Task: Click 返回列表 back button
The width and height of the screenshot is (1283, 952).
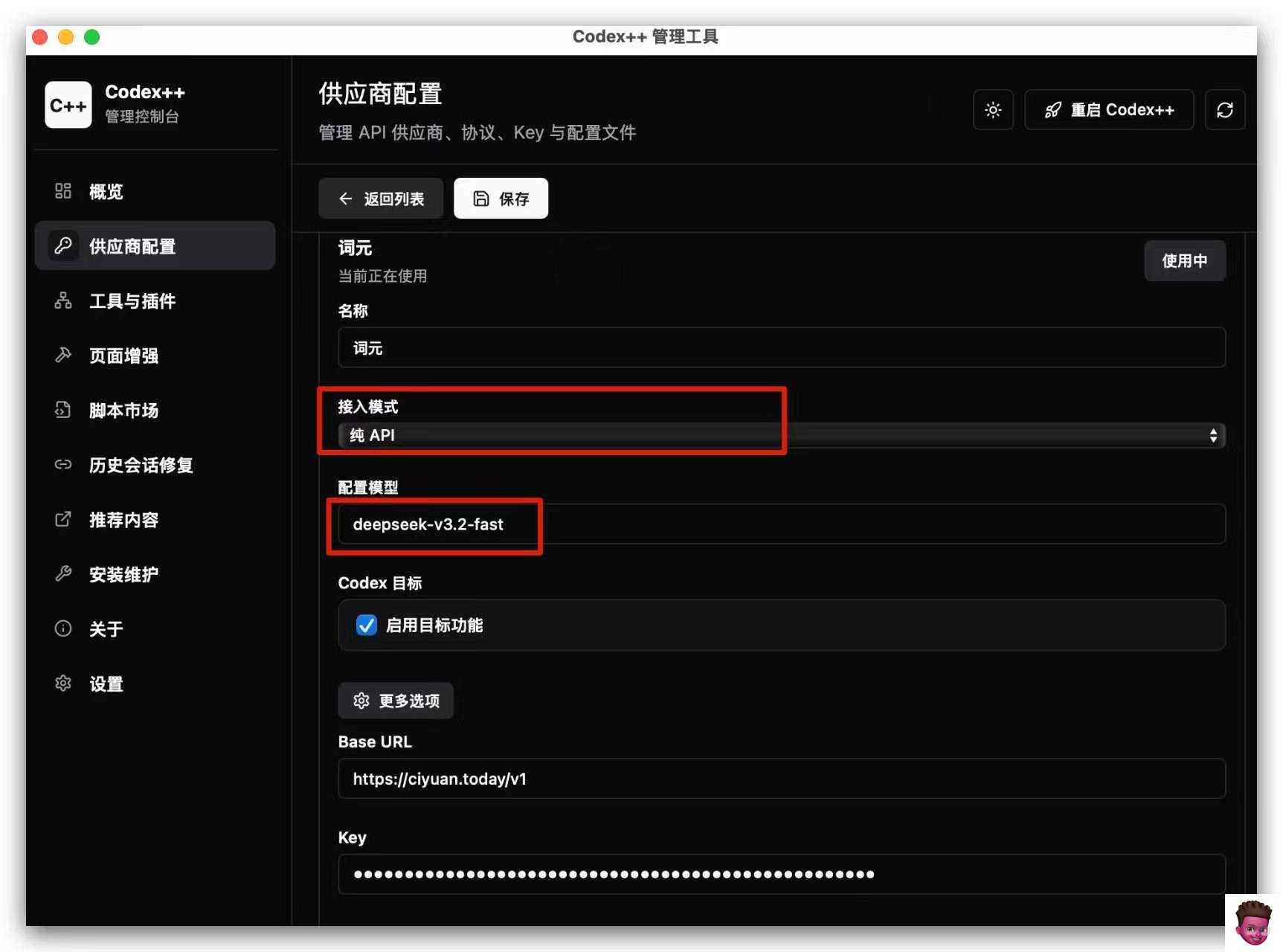Action: click(381, 199)
